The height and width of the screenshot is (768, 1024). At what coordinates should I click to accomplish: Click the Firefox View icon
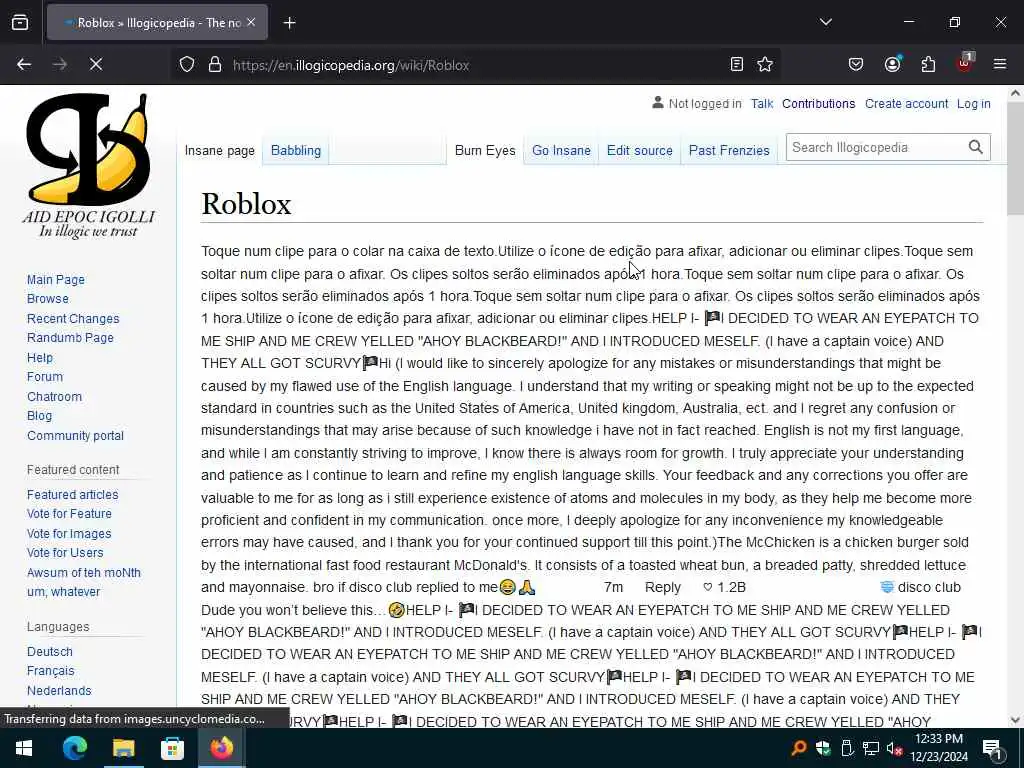[x=20, y=23]
